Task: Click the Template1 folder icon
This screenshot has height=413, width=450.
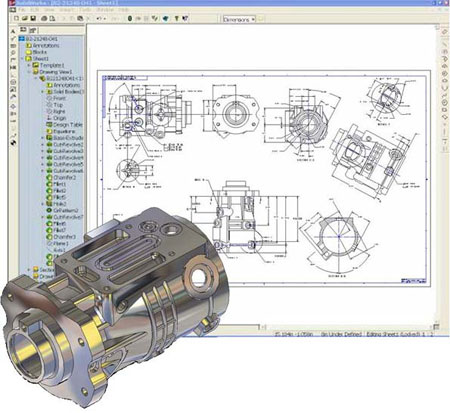Action: point(35,65)
